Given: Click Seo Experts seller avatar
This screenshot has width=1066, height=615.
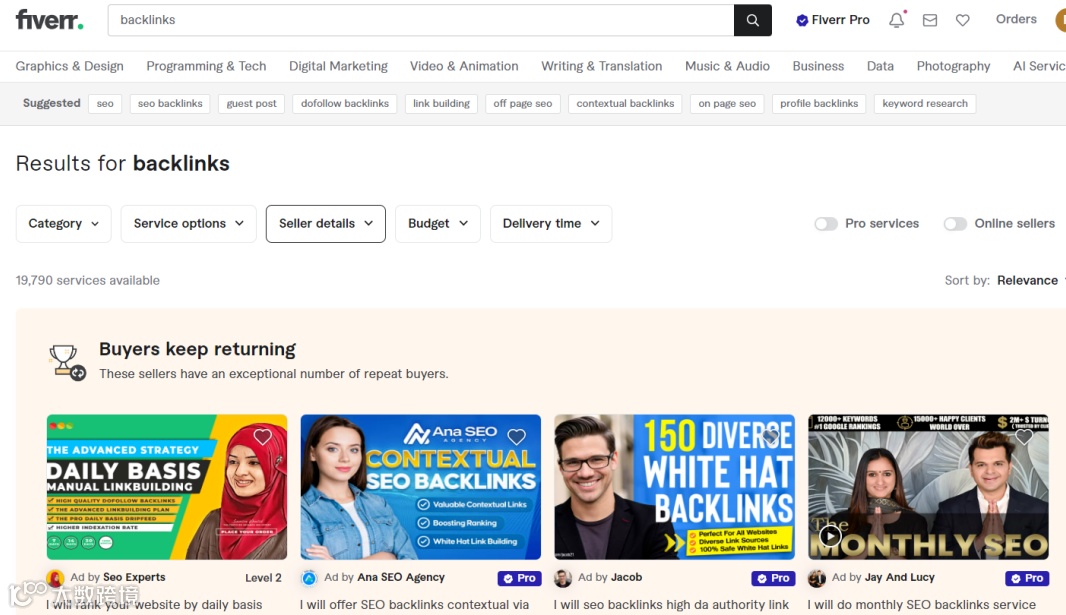Looking at the screenshot, I should (55, 578).
